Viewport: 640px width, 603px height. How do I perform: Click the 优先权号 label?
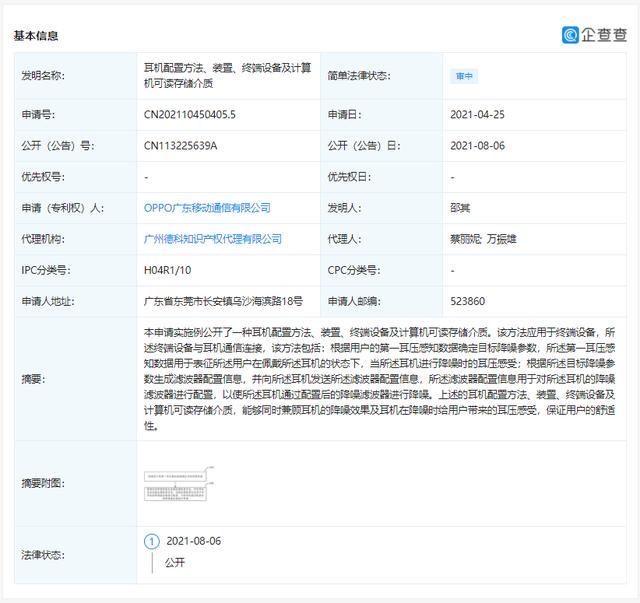pos(43,177)
